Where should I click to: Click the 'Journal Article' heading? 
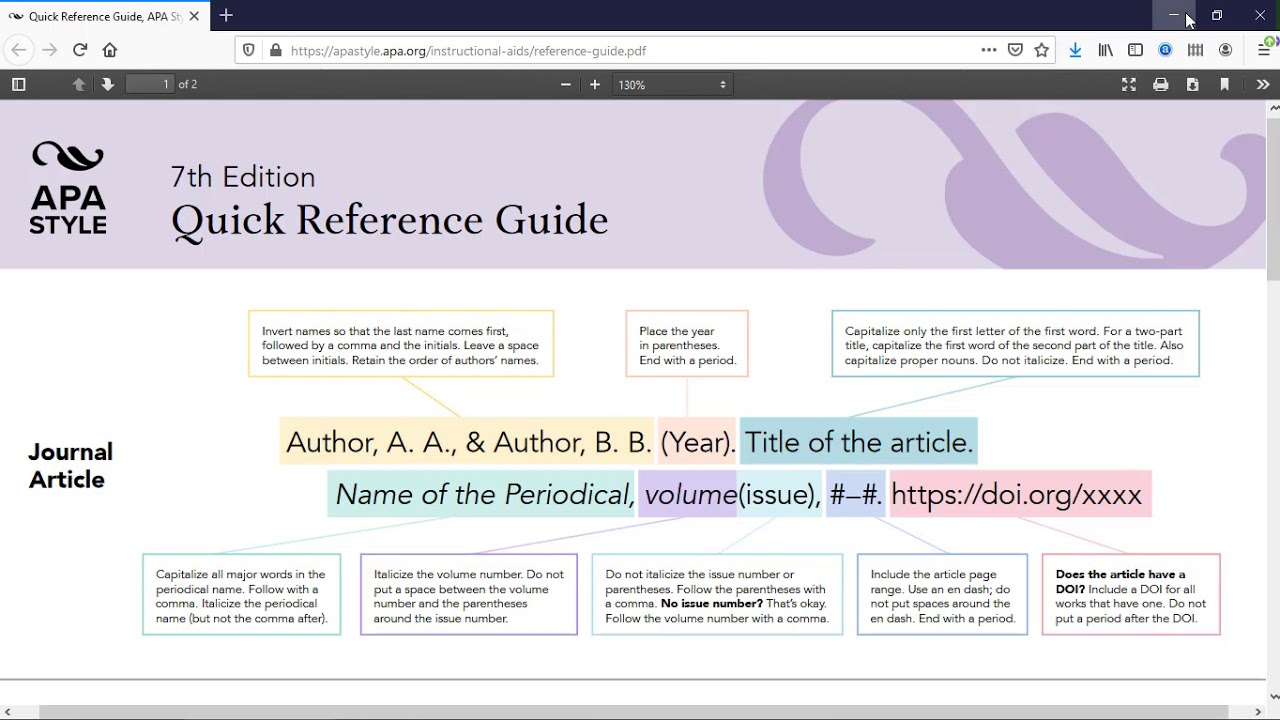pyautogui.click(x=70, y=466)
